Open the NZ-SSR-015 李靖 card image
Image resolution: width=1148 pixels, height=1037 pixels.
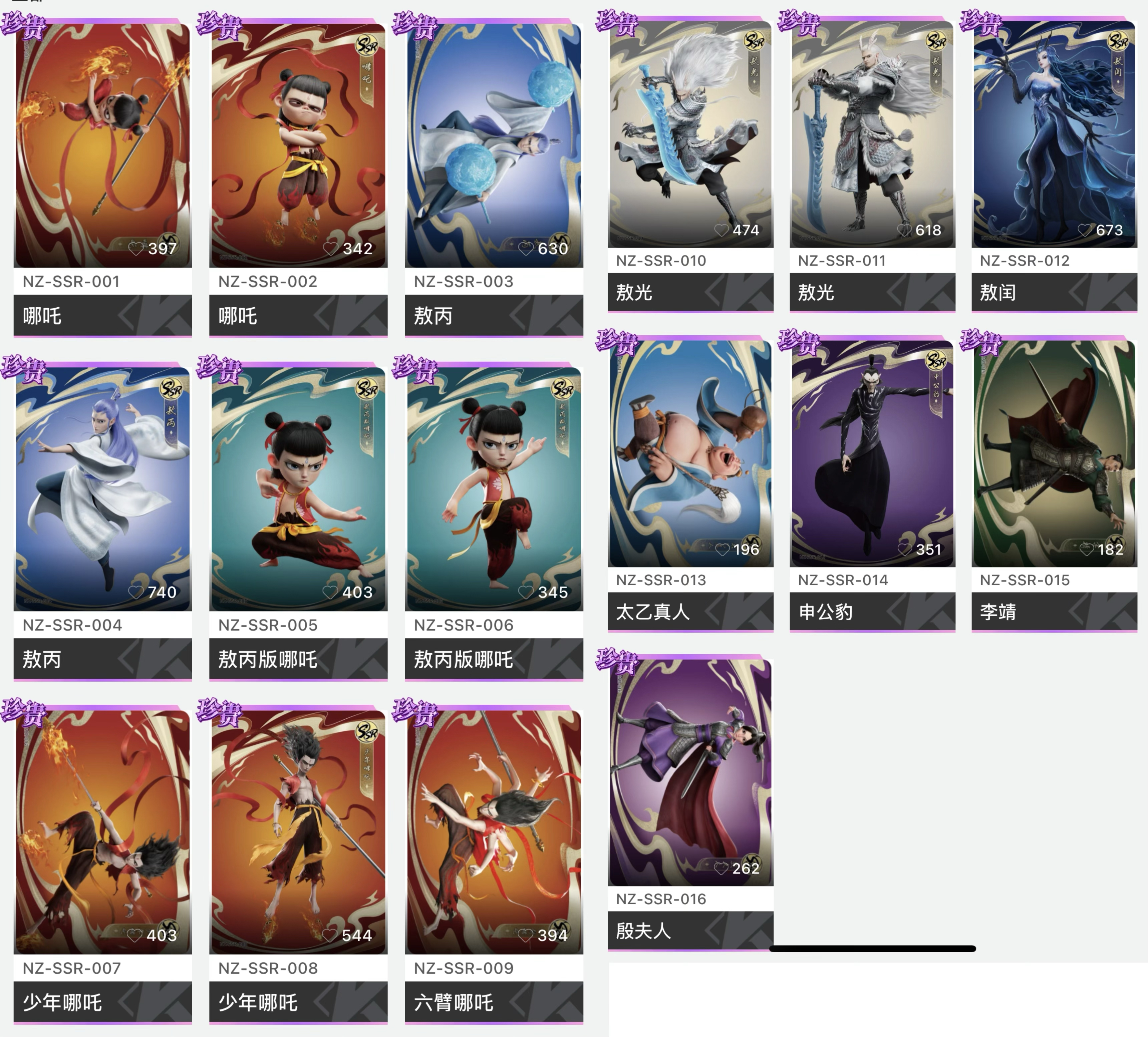pyautogui.click(x=1054, y=453)
